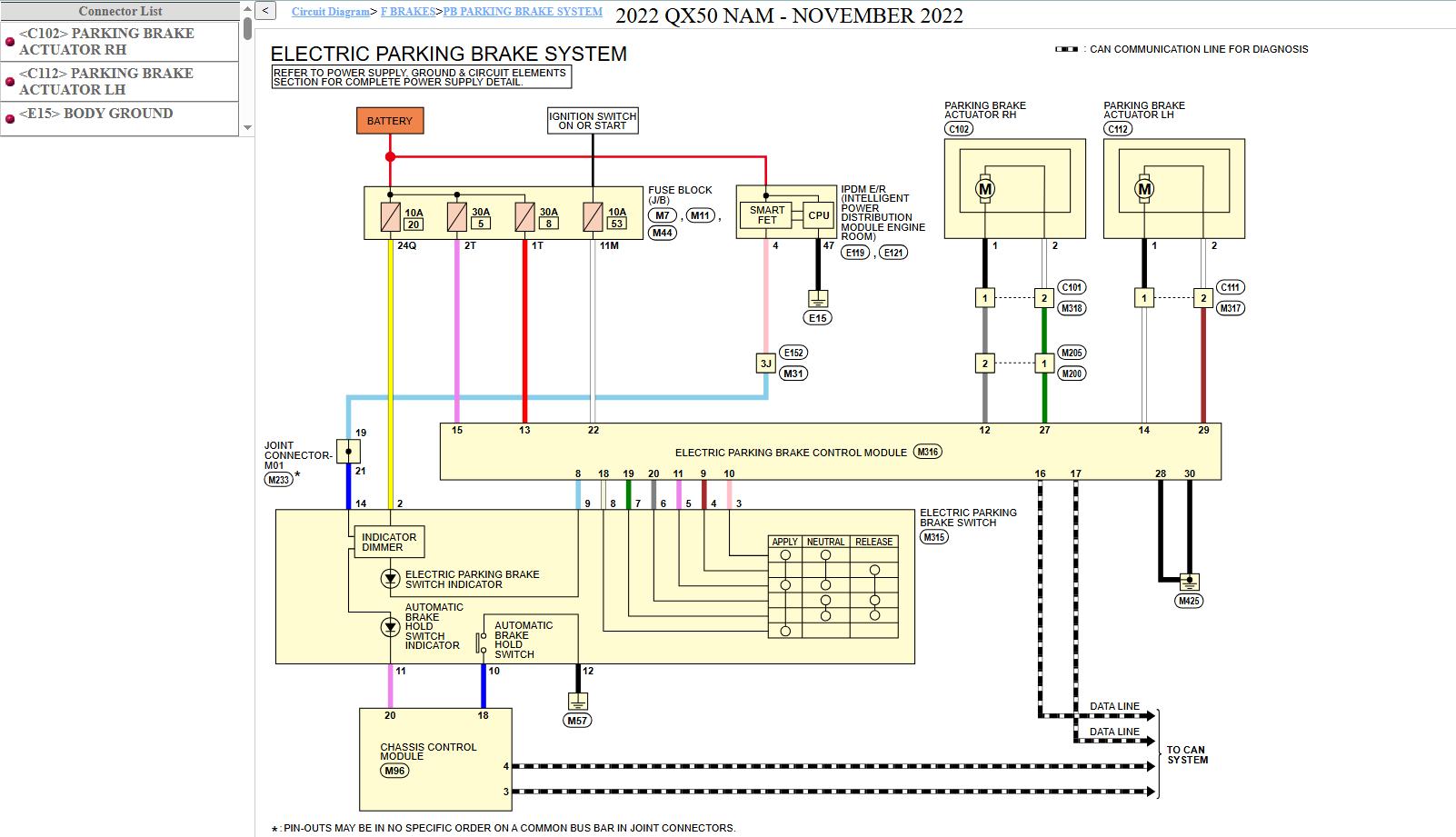The width and height of the screenshot is (1456, 837).
Task: Click the 3J junction terminal box
Action: (x=766, y=364)
